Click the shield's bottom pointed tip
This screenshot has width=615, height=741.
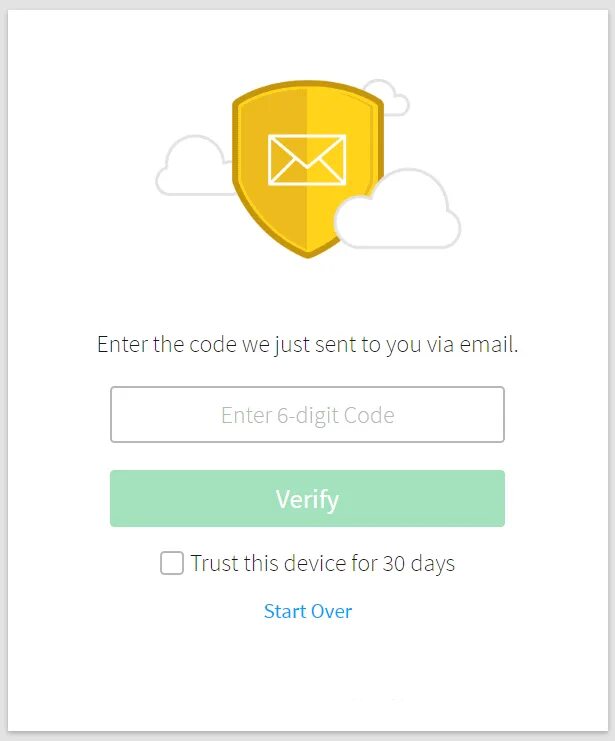click(x=307, y=251)
